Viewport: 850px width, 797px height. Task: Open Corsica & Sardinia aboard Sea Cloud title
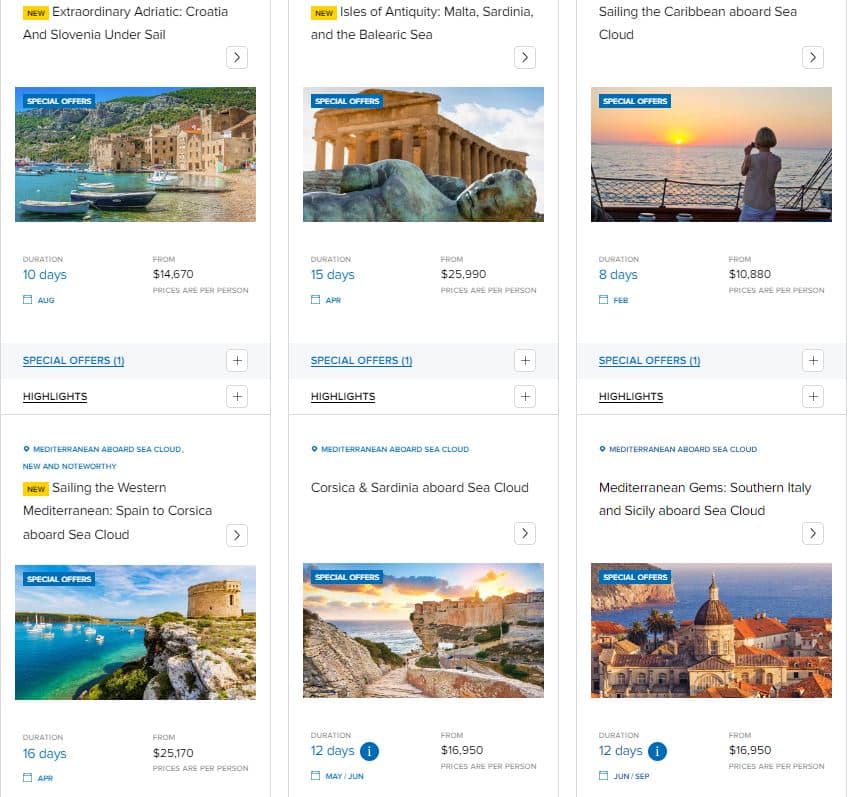click(420, 487)
